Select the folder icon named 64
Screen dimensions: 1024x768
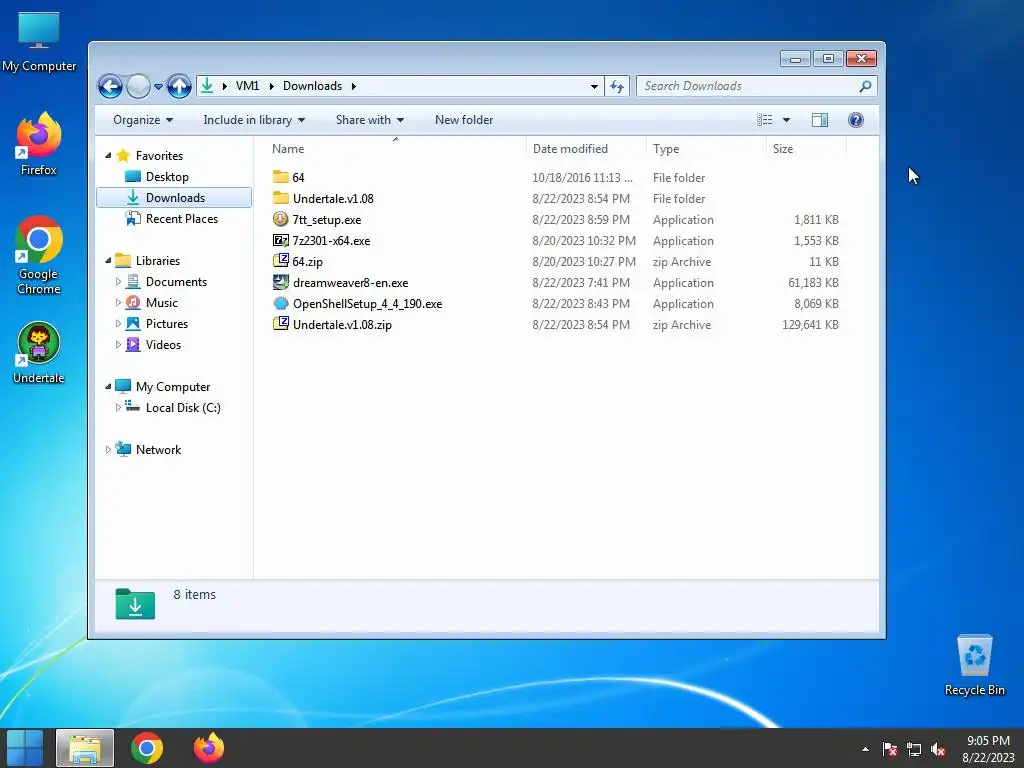[x=281, y=177]
